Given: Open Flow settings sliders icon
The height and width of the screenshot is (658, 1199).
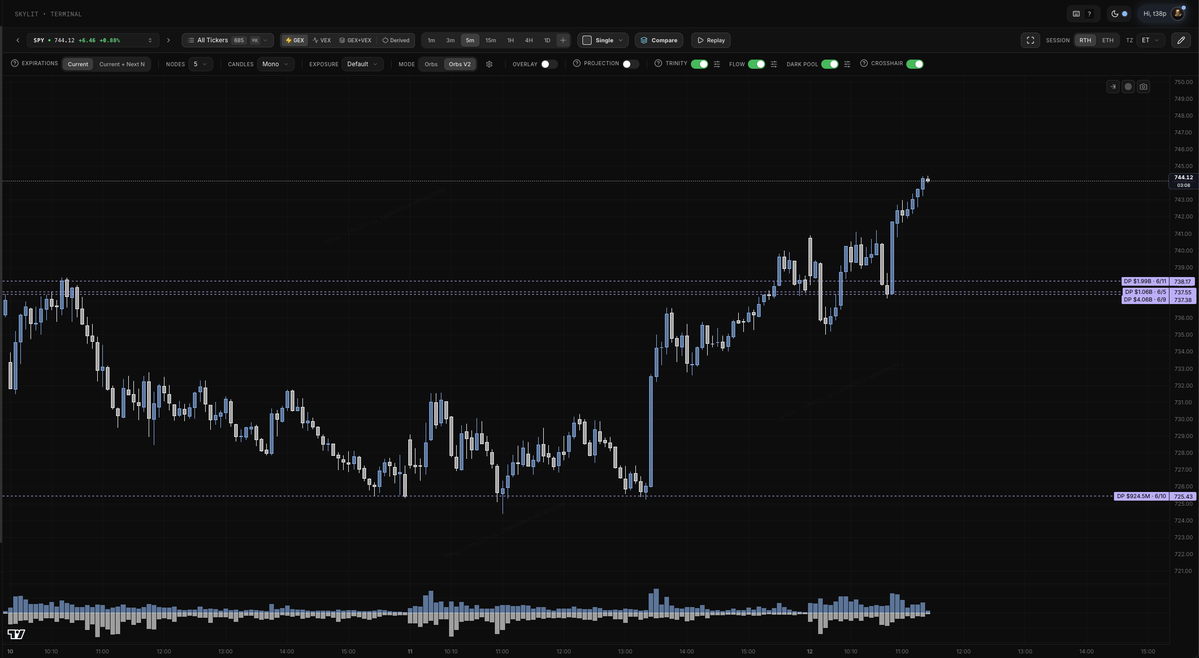Looking at the screenshot, I should click(x=774, y=64).
